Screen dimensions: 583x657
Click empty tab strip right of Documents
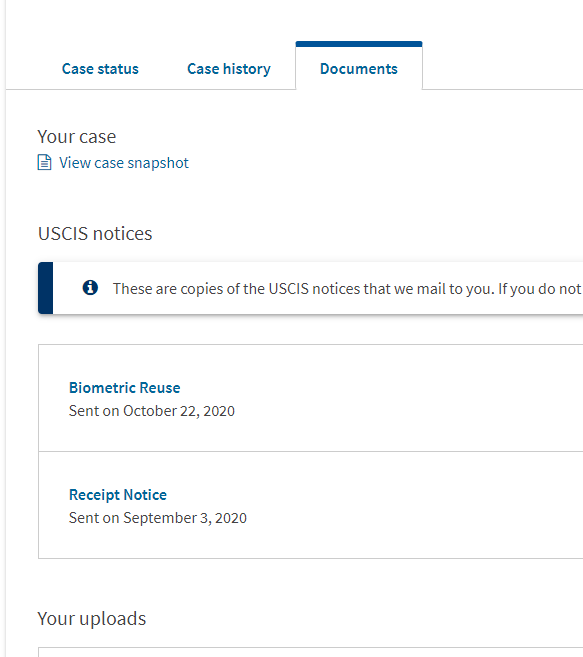click(503, 67)
